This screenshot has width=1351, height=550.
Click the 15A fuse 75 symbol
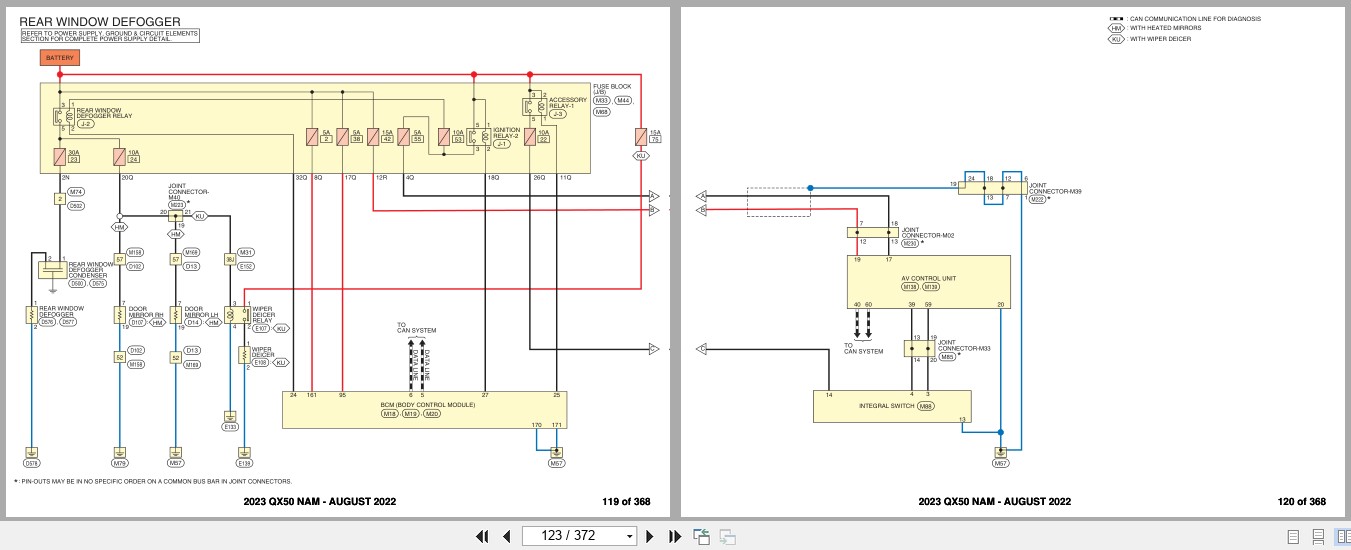tap(641, 137)
